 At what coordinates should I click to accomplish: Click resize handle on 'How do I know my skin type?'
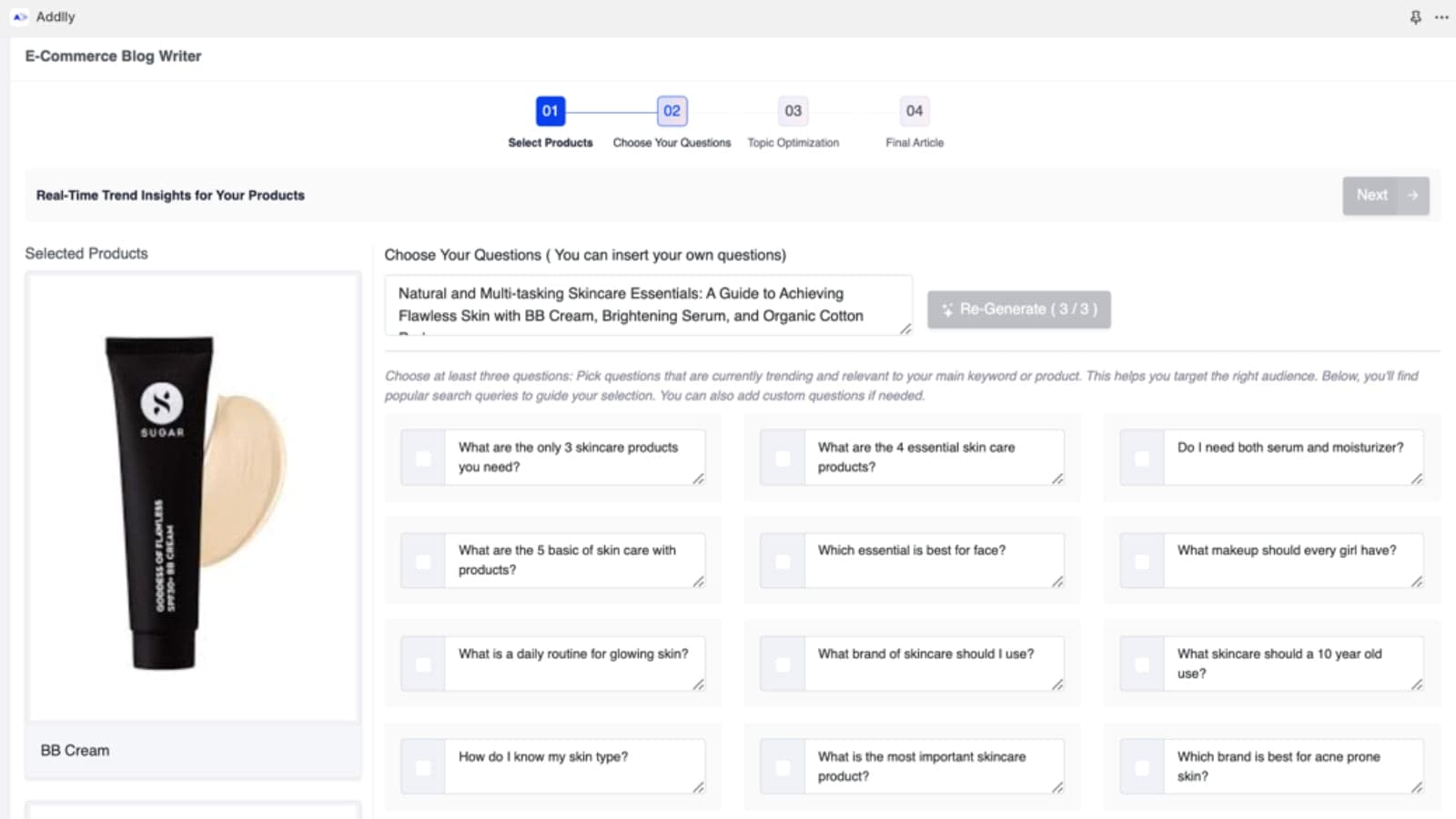[698, 787]
